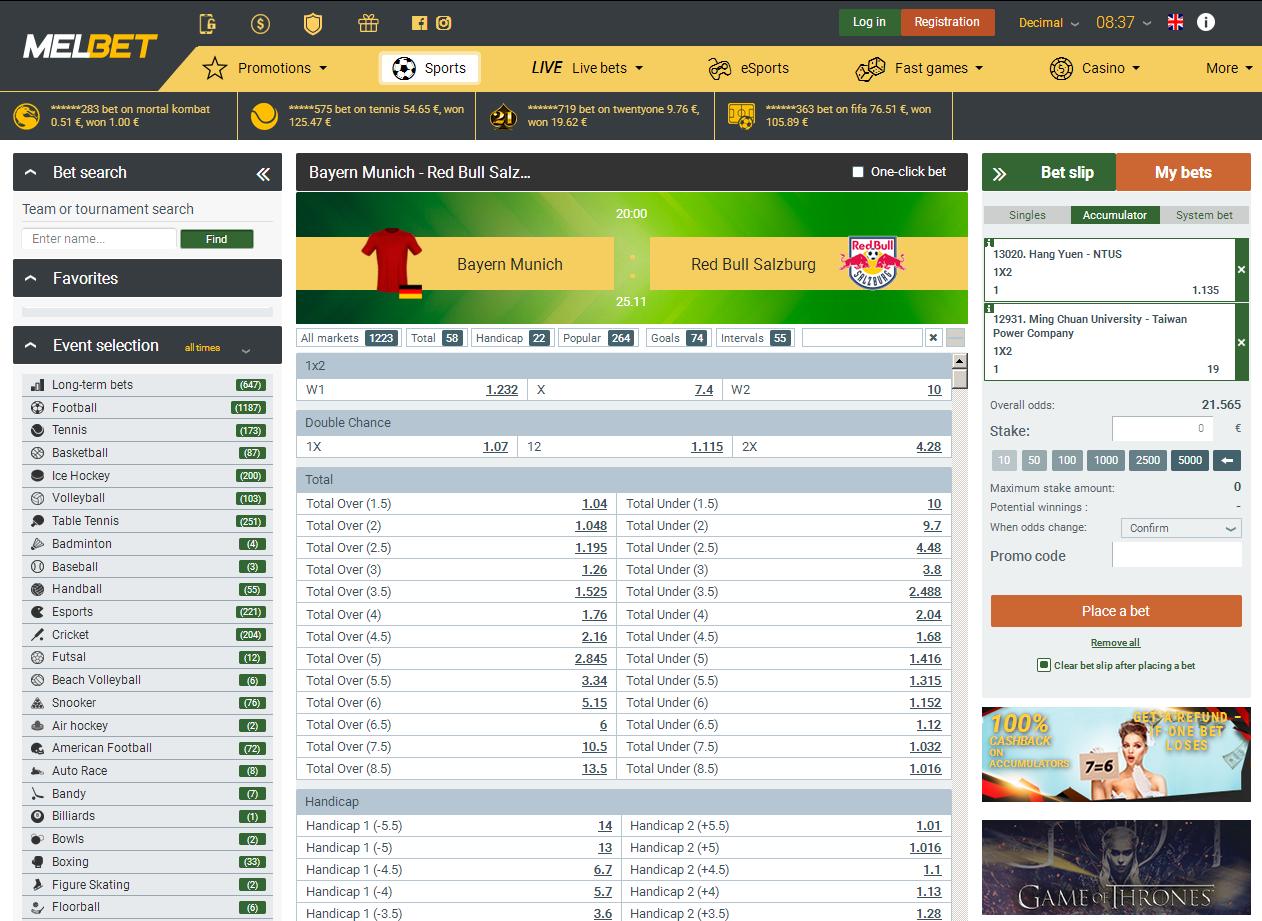Click the team or tournament search field
This screenshot has width=1262, height=921.
[99, 239]
